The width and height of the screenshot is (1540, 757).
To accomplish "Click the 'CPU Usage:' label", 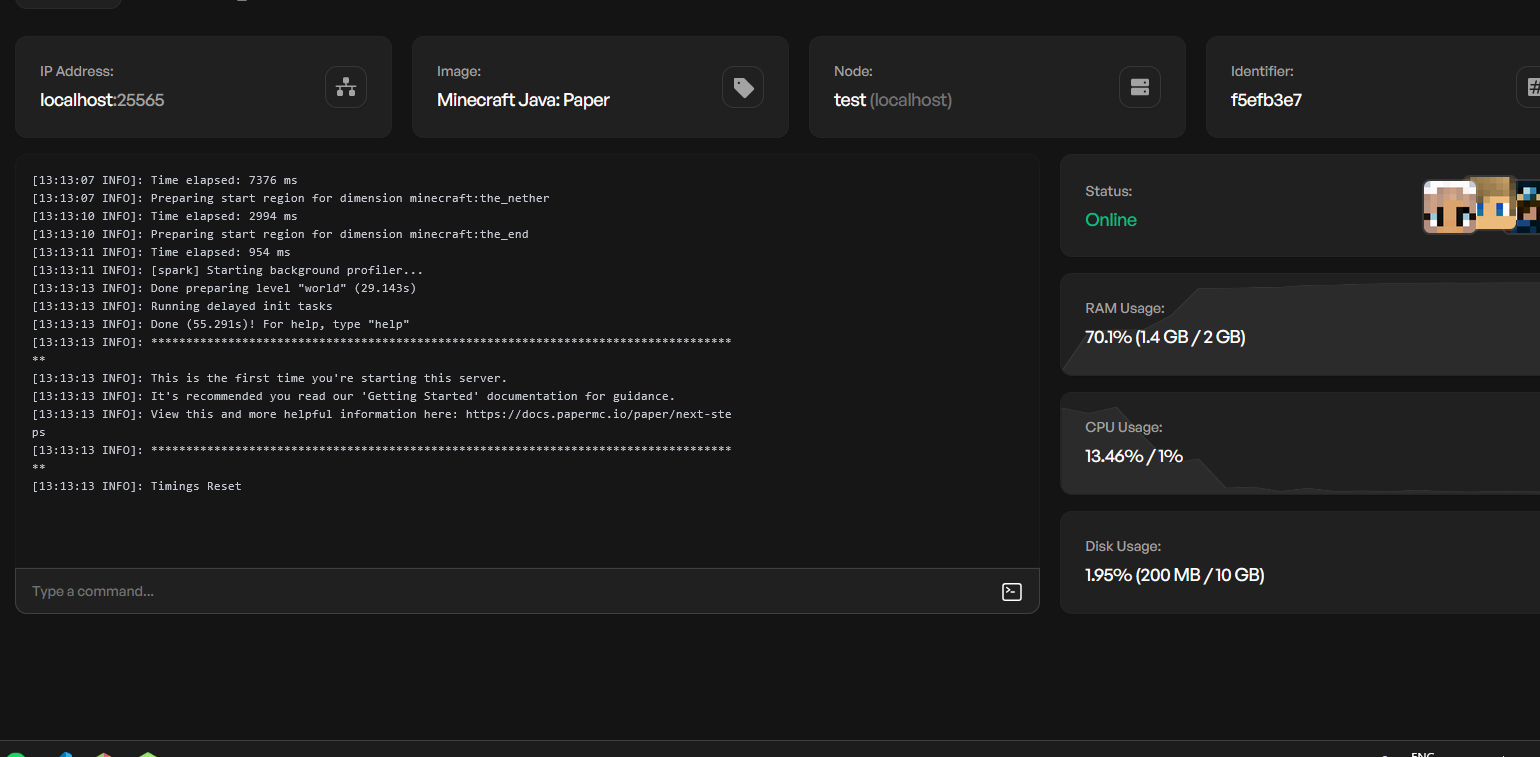I will 1124,428.
